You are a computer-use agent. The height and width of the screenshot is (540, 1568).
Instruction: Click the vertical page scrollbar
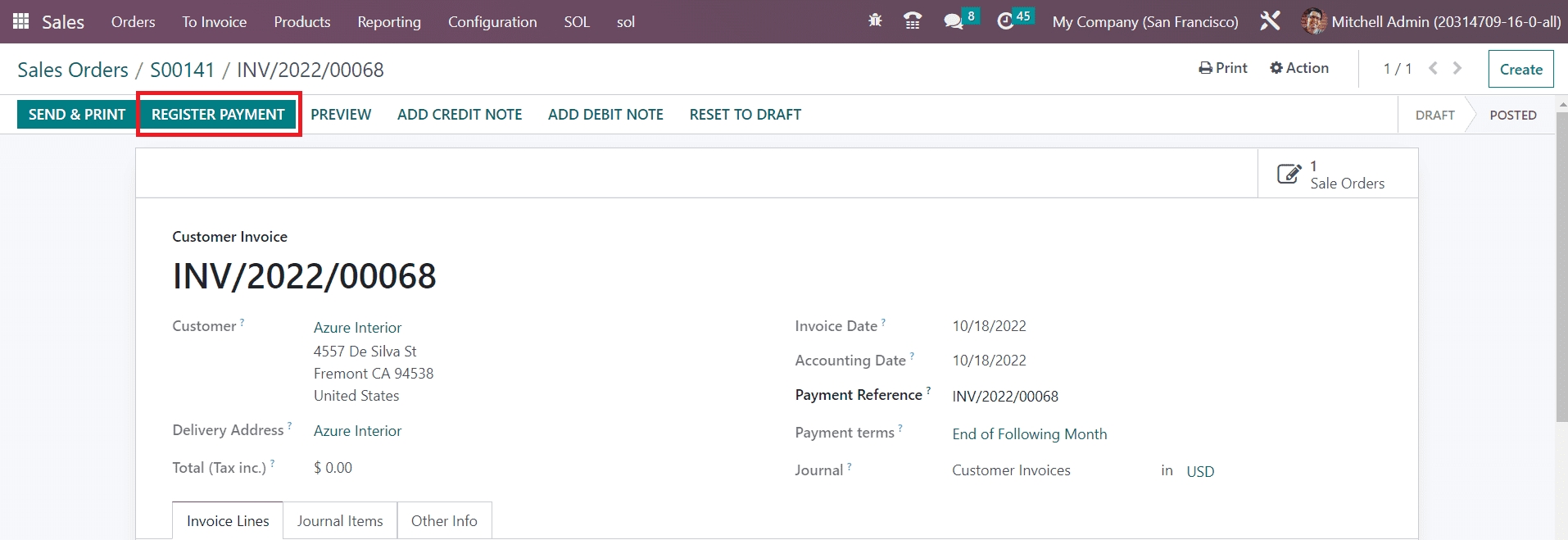(x=1561, y=270)
